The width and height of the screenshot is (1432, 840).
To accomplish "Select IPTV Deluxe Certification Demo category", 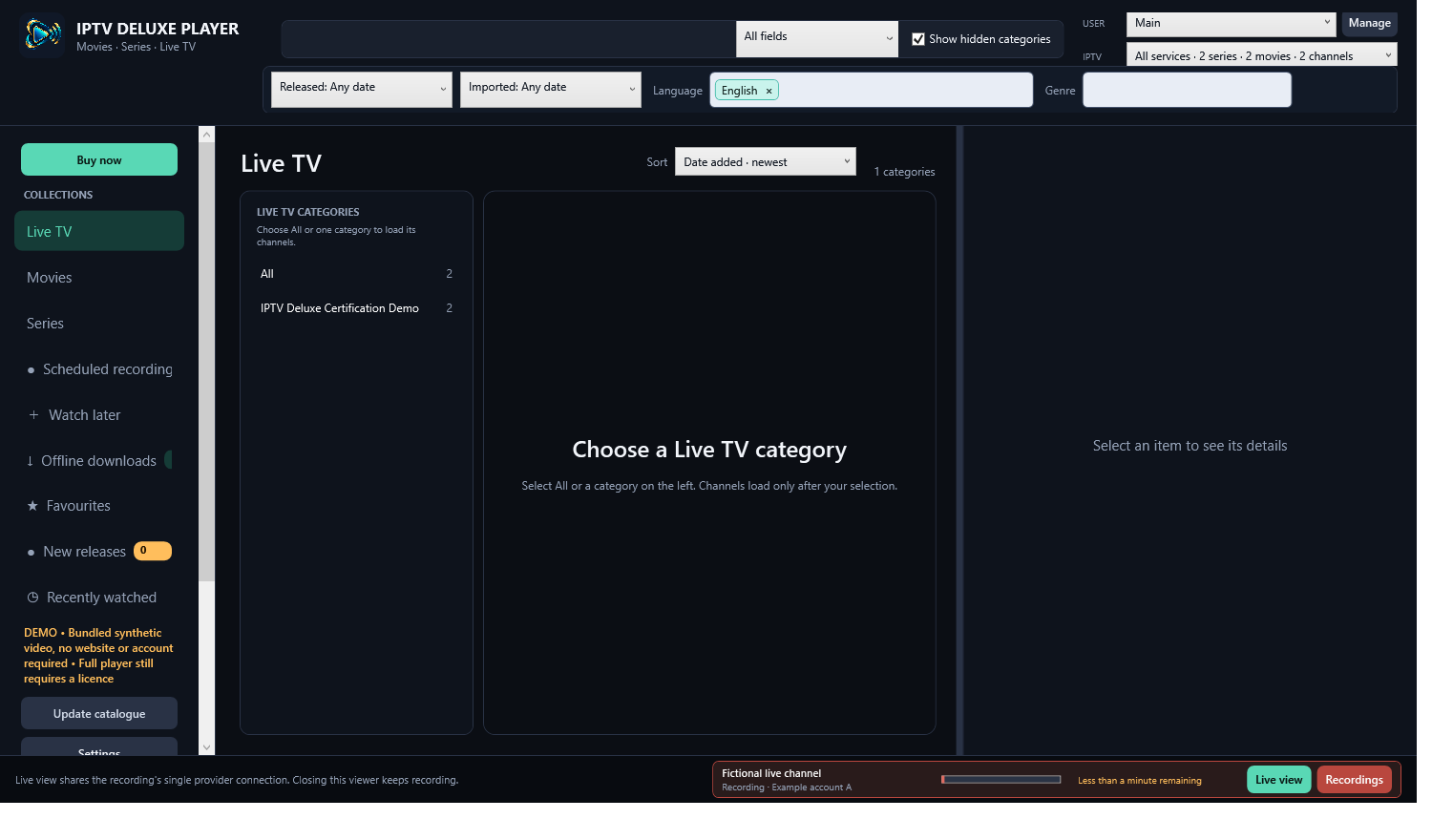I will pyautogui.click(x=356, y=308).
